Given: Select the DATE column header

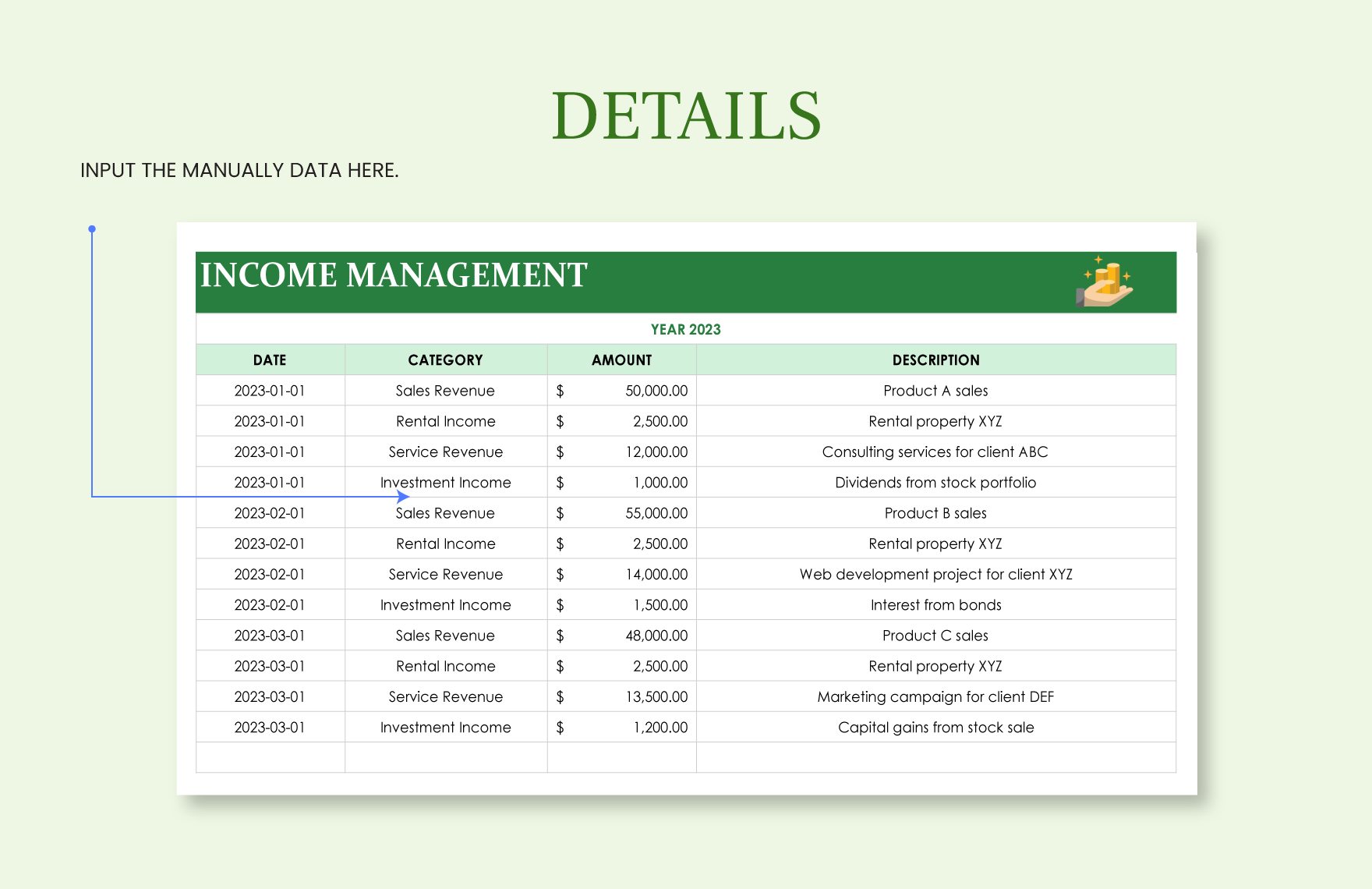Looking at the screenshot, I should tap(270, 359).
